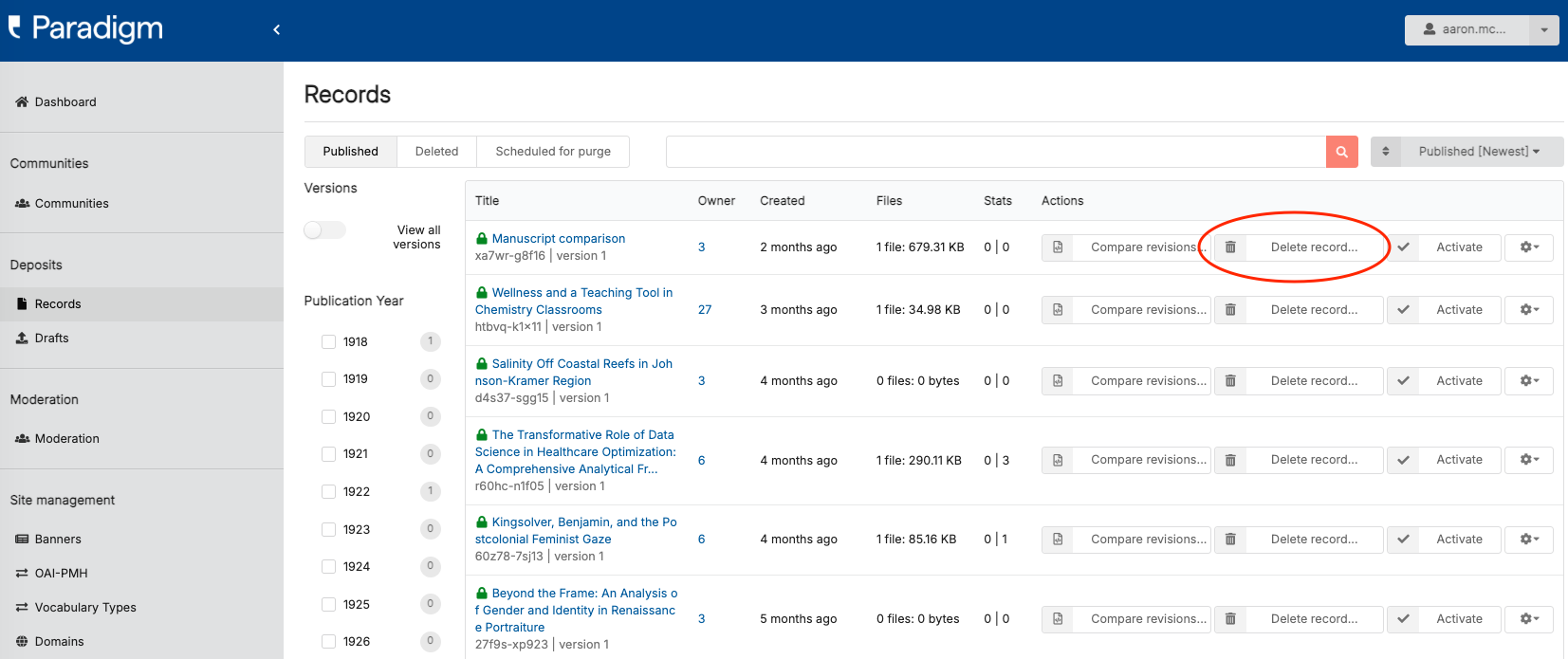Open gear settings dropdown for Manuscript comparison

(x=1528, y=247)
